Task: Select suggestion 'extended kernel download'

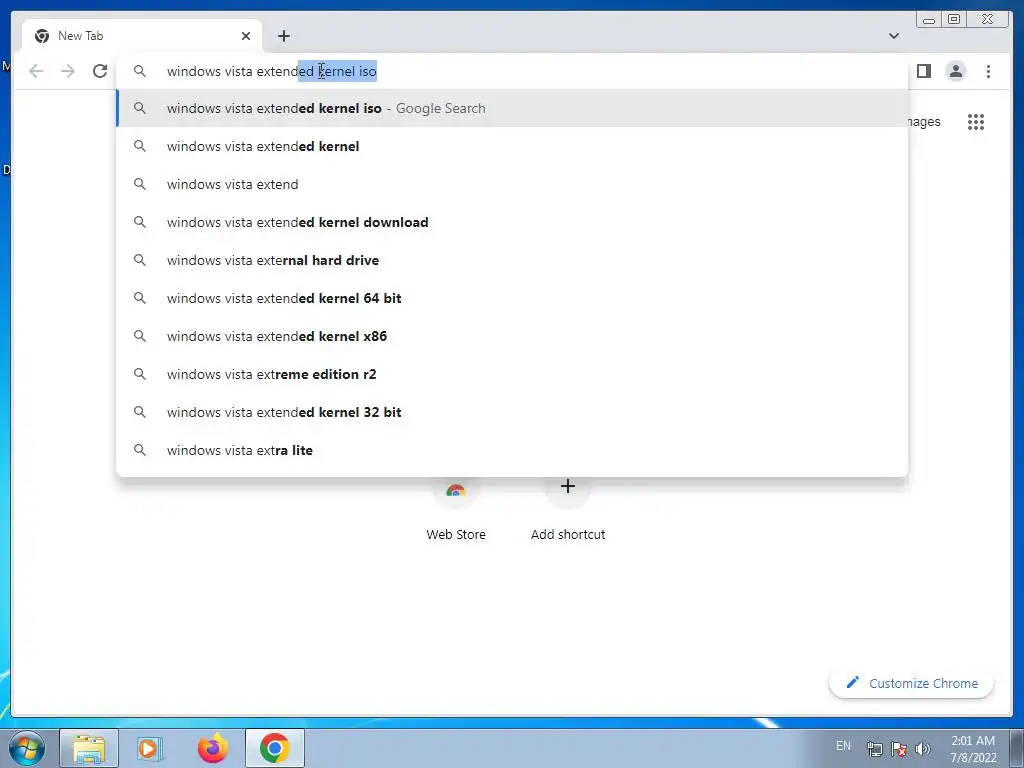Action: (x=512, y=222)
